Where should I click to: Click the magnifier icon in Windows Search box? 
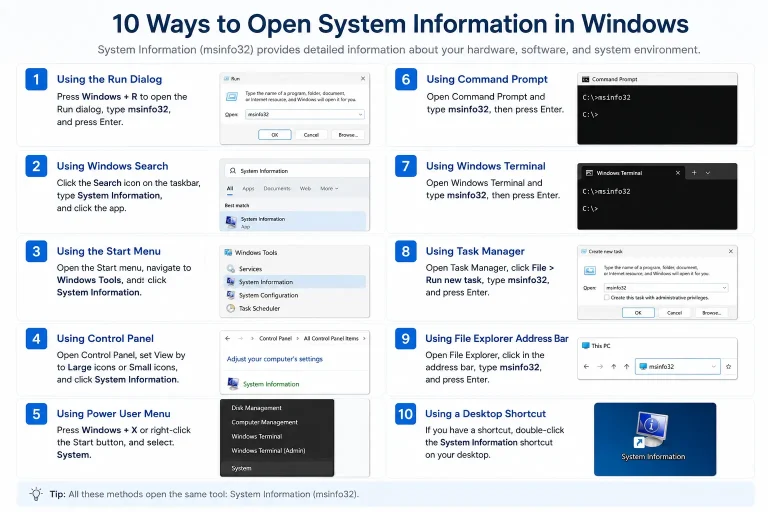pyautogui.click(x=233, y=171)
